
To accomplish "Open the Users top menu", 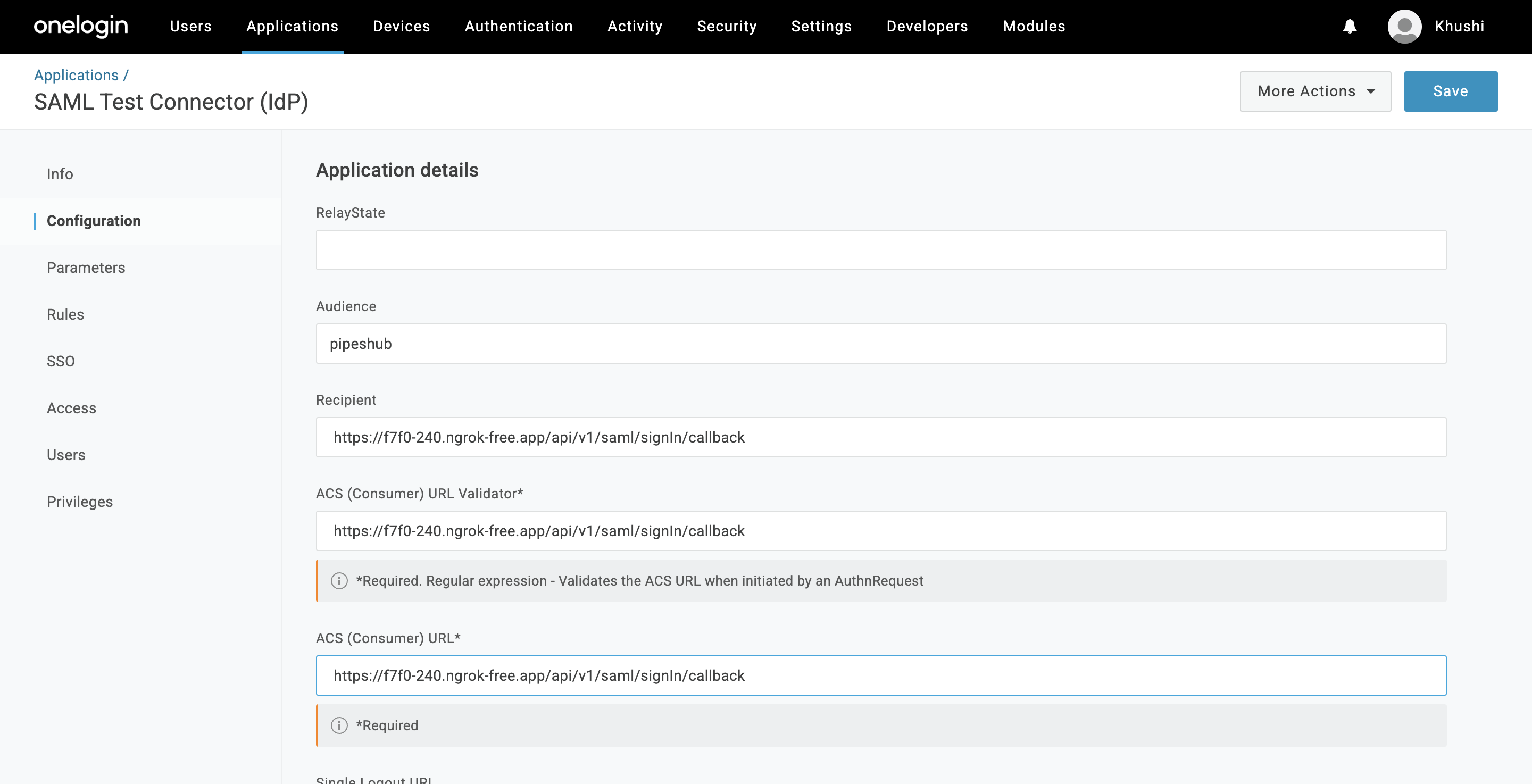I will (x=190, y=26).
